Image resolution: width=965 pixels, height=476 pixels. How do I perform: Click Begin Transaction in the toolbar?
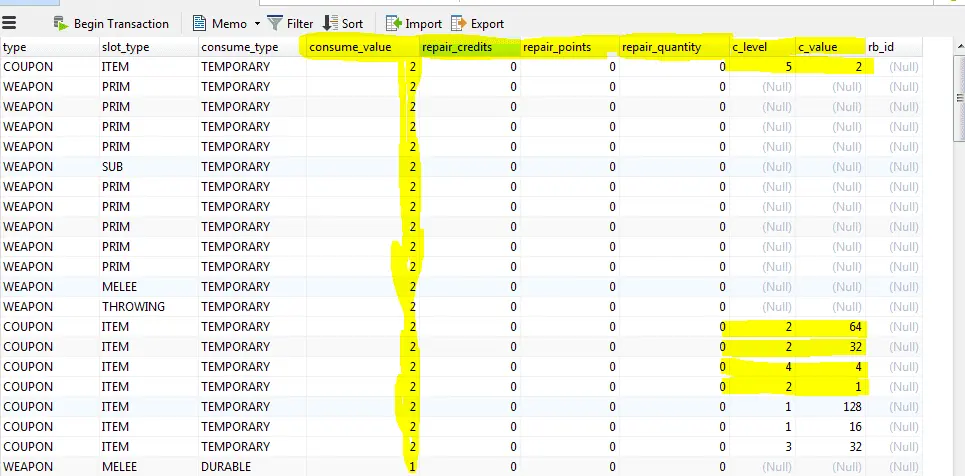(111, 24)
